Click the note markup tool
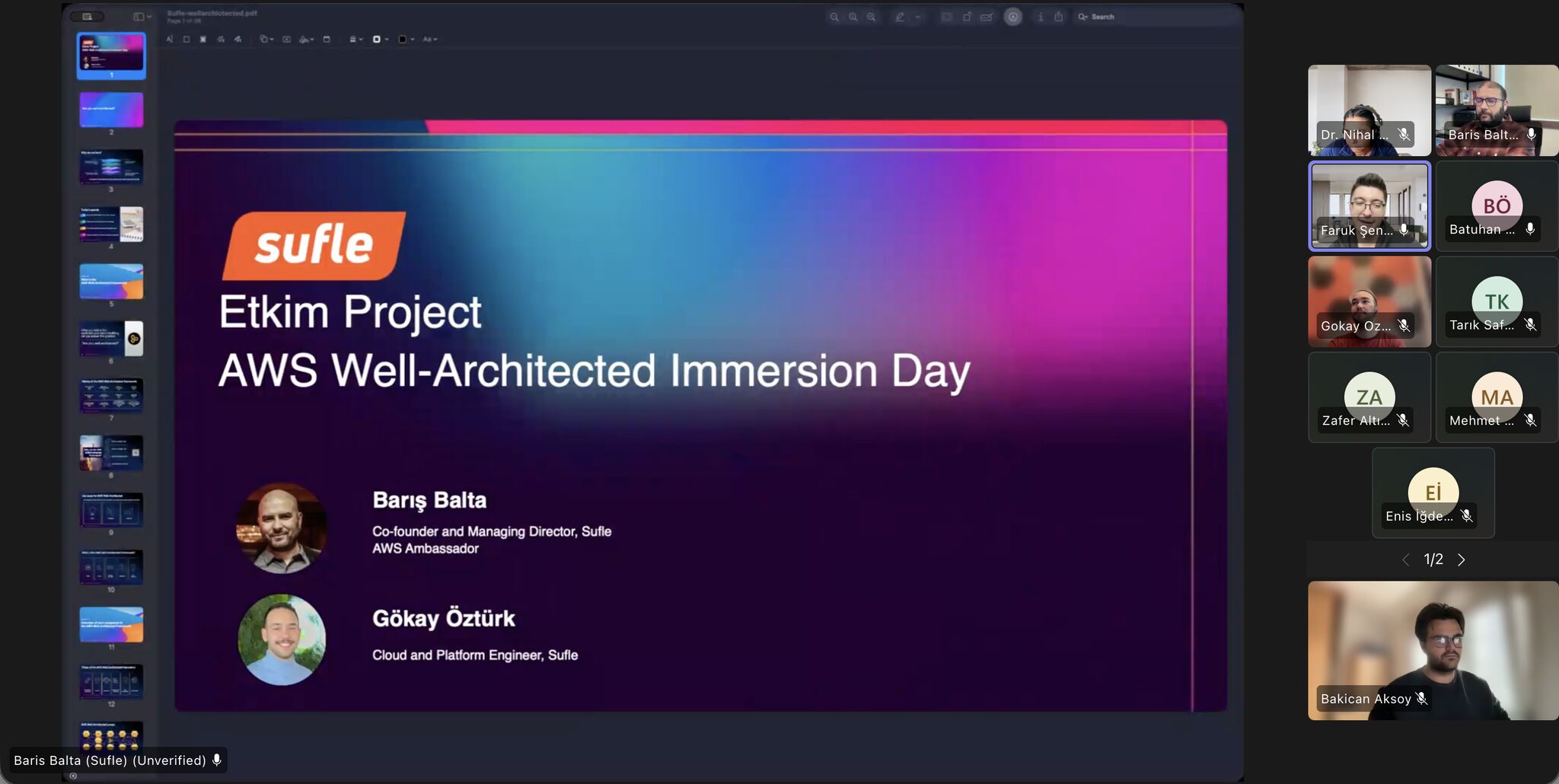 pos(327,39)
